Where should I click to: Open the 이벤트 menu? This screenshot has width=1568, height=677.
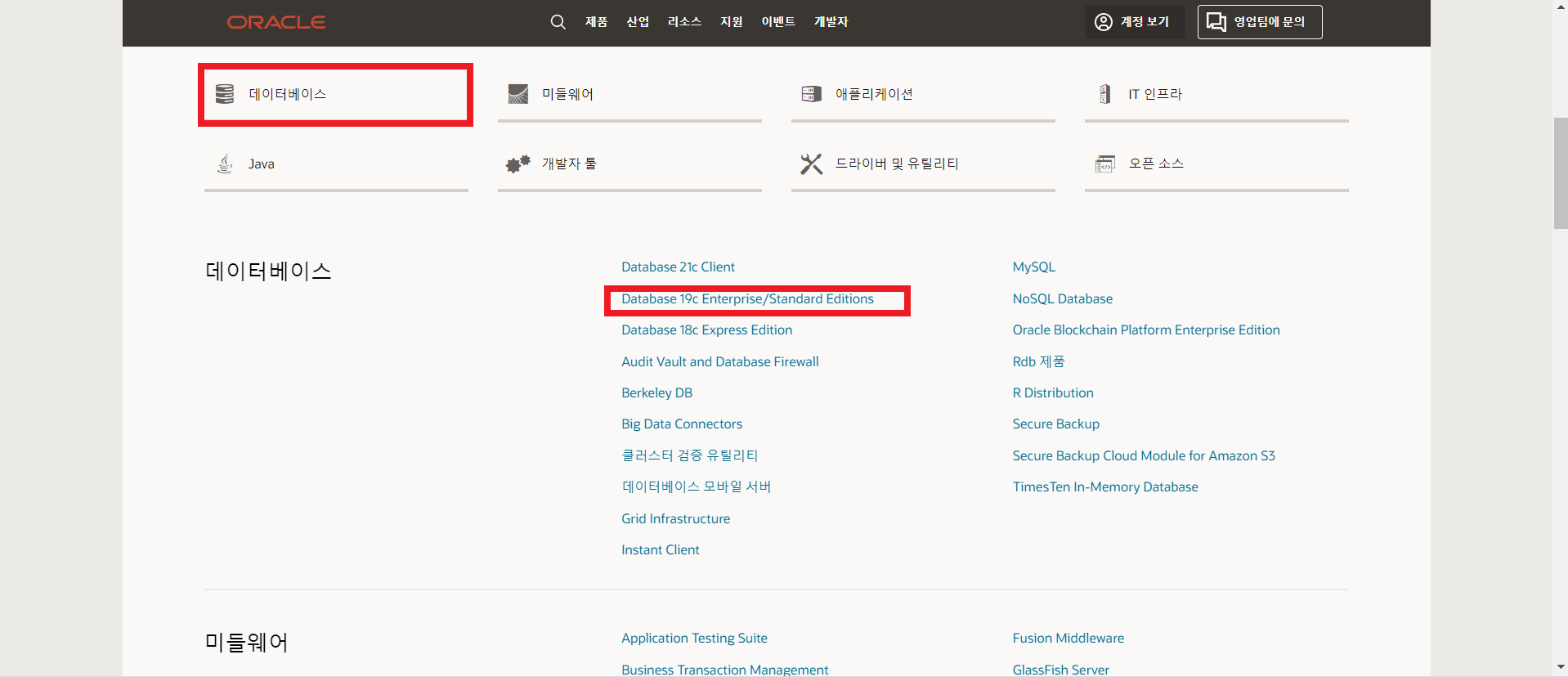tap(778, 22)
